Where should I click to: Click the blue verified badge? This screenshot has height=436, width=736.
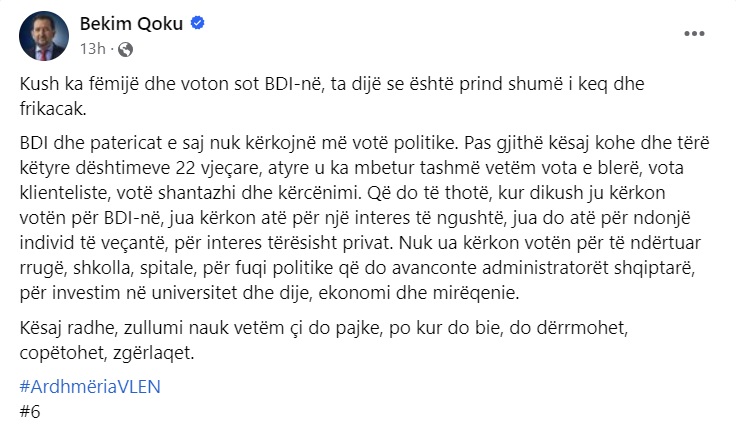pyautogui.click(x=197, y=23)
